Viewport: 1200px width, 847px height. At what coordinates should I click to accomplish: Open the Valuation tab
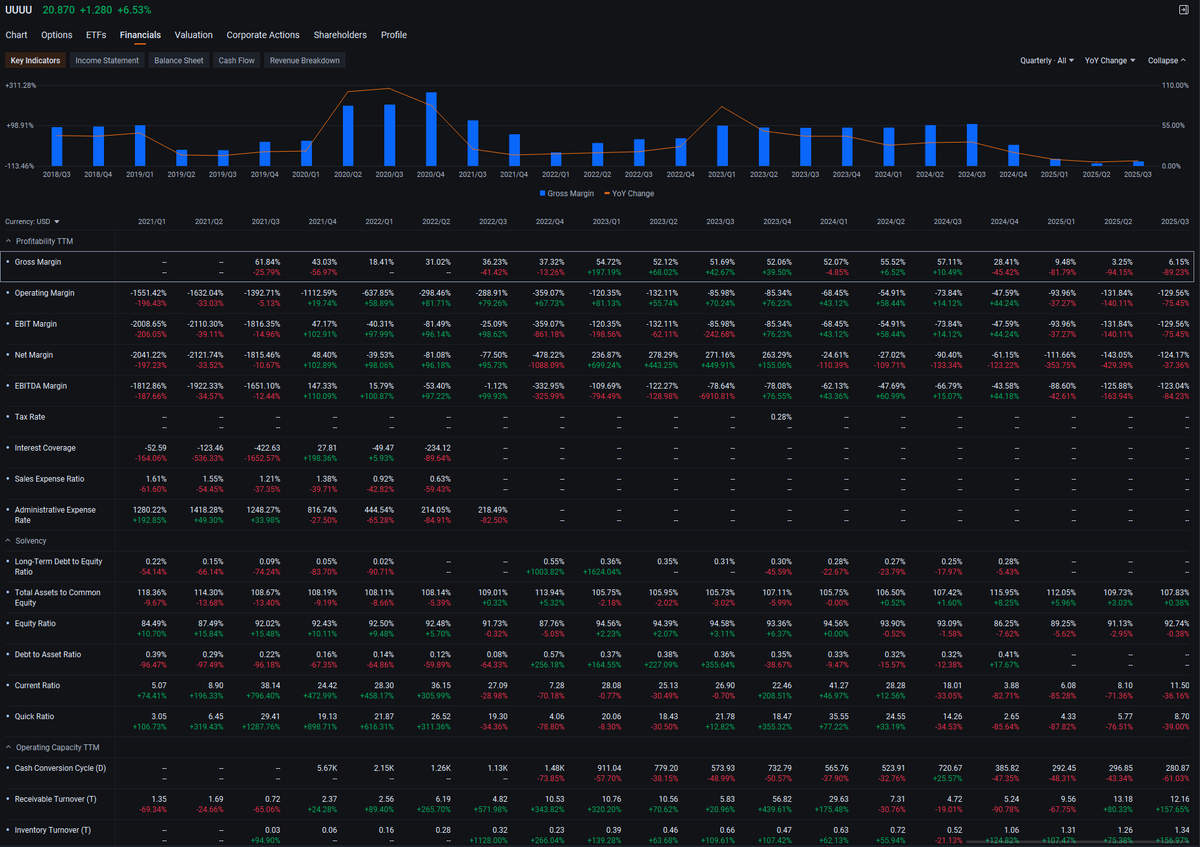click(x=194, y=35)
